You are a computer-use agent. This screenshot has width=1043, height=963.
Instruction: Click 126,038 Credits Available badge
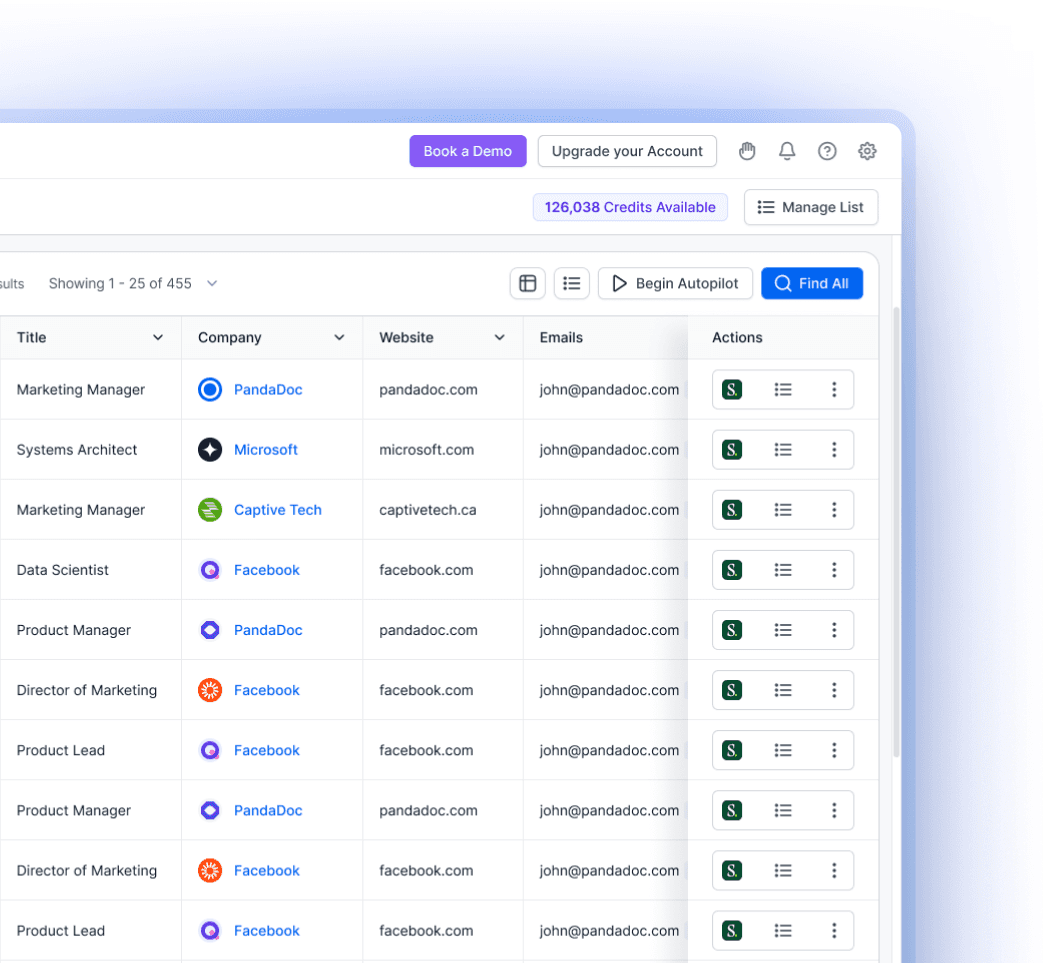pos(630,207)
